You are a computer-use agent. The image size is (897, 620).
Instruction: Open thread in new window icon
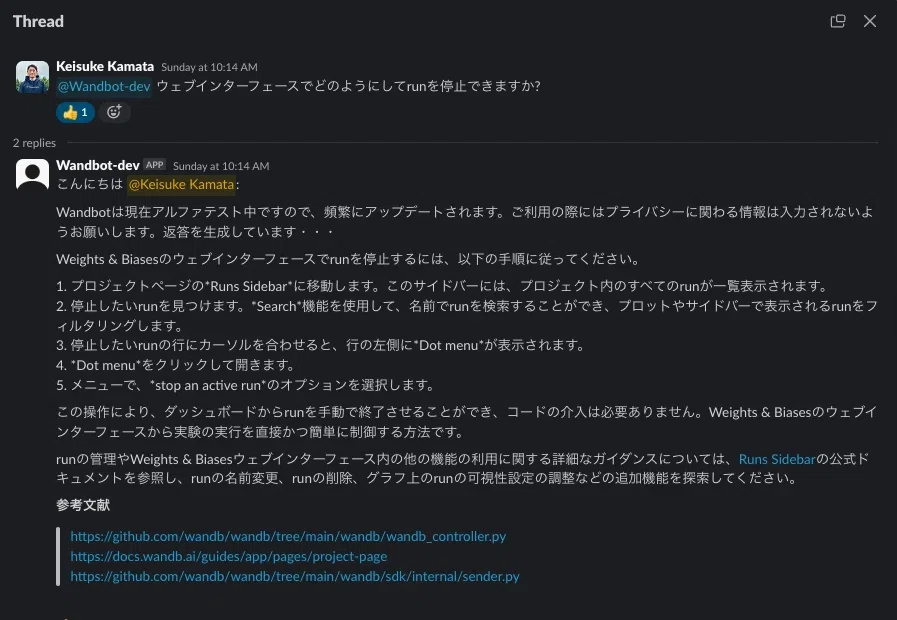click(x=838, y=21)
